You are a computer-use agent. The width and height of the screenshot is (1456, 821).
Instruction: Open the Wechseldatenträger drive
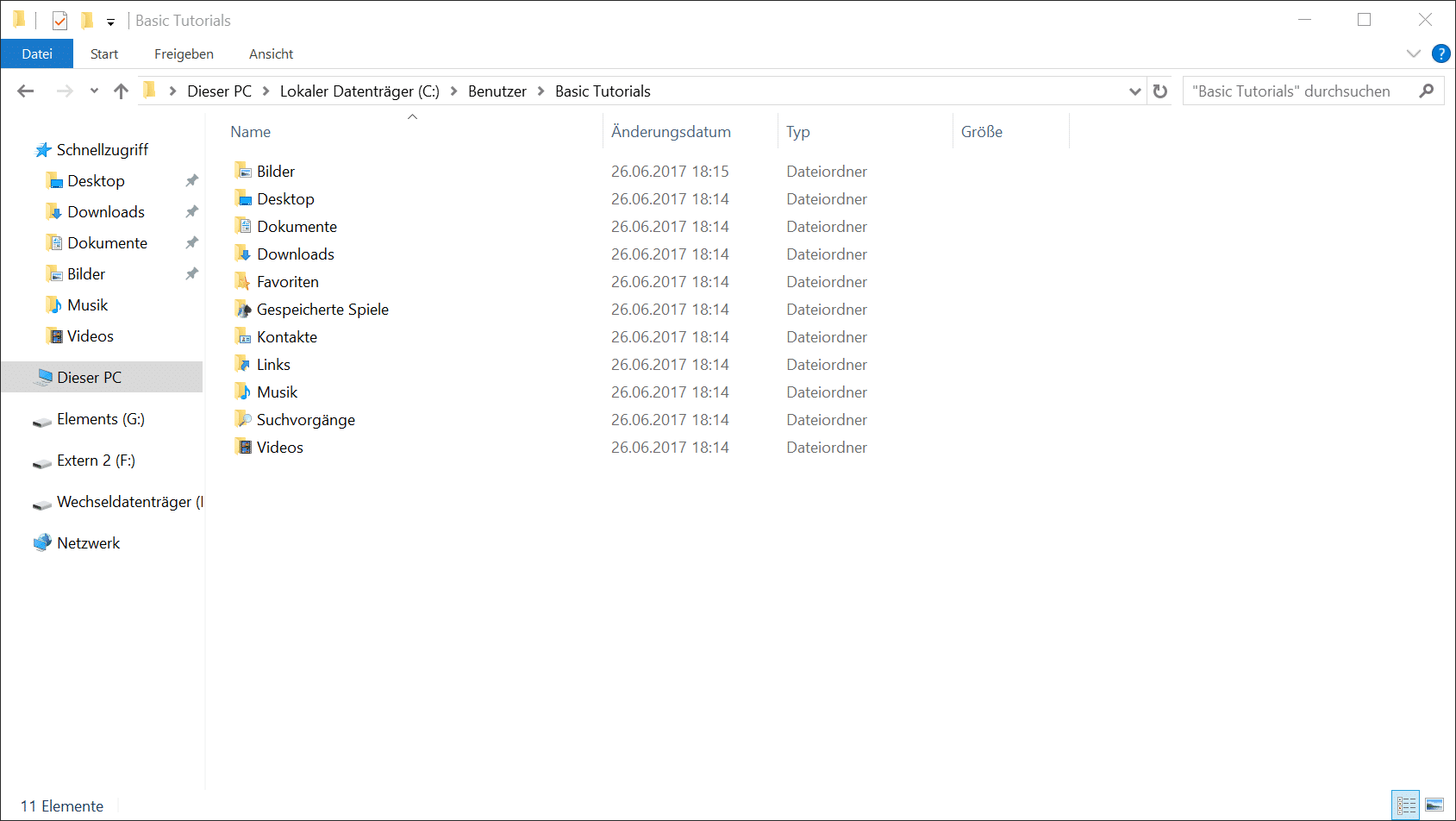click(118, 502)
